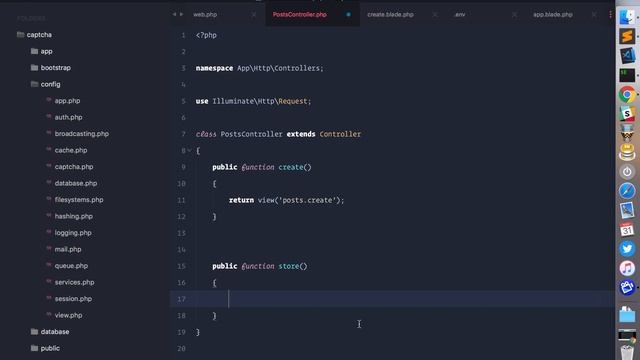Screen dimensions: 640x360
Task: Open the tab overflow menu dots
Action: click(610, 14)
